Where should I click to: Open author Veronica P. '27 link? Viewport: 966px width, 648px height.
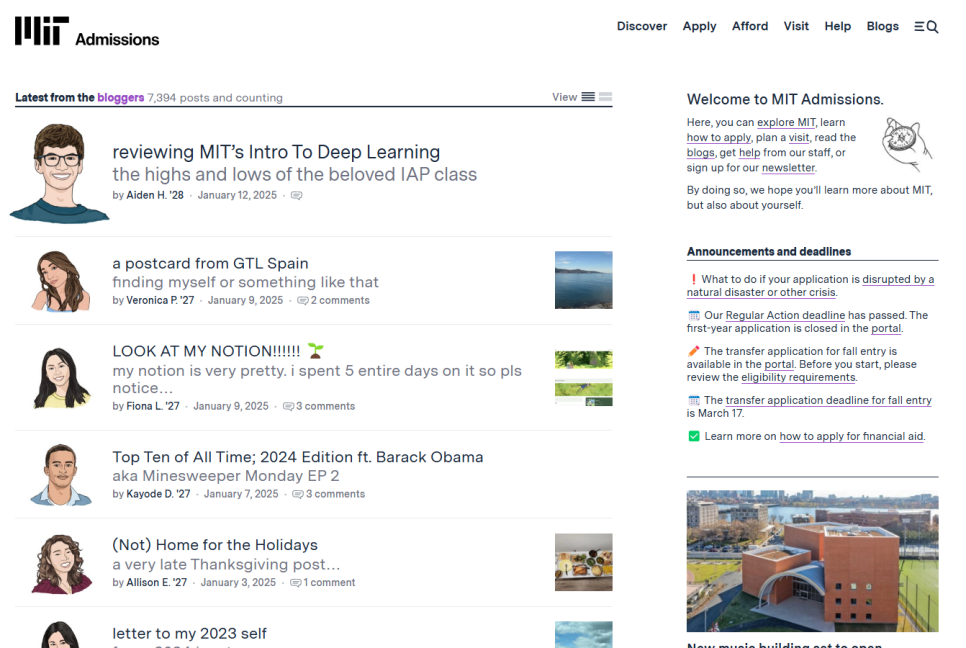(160, 300)
